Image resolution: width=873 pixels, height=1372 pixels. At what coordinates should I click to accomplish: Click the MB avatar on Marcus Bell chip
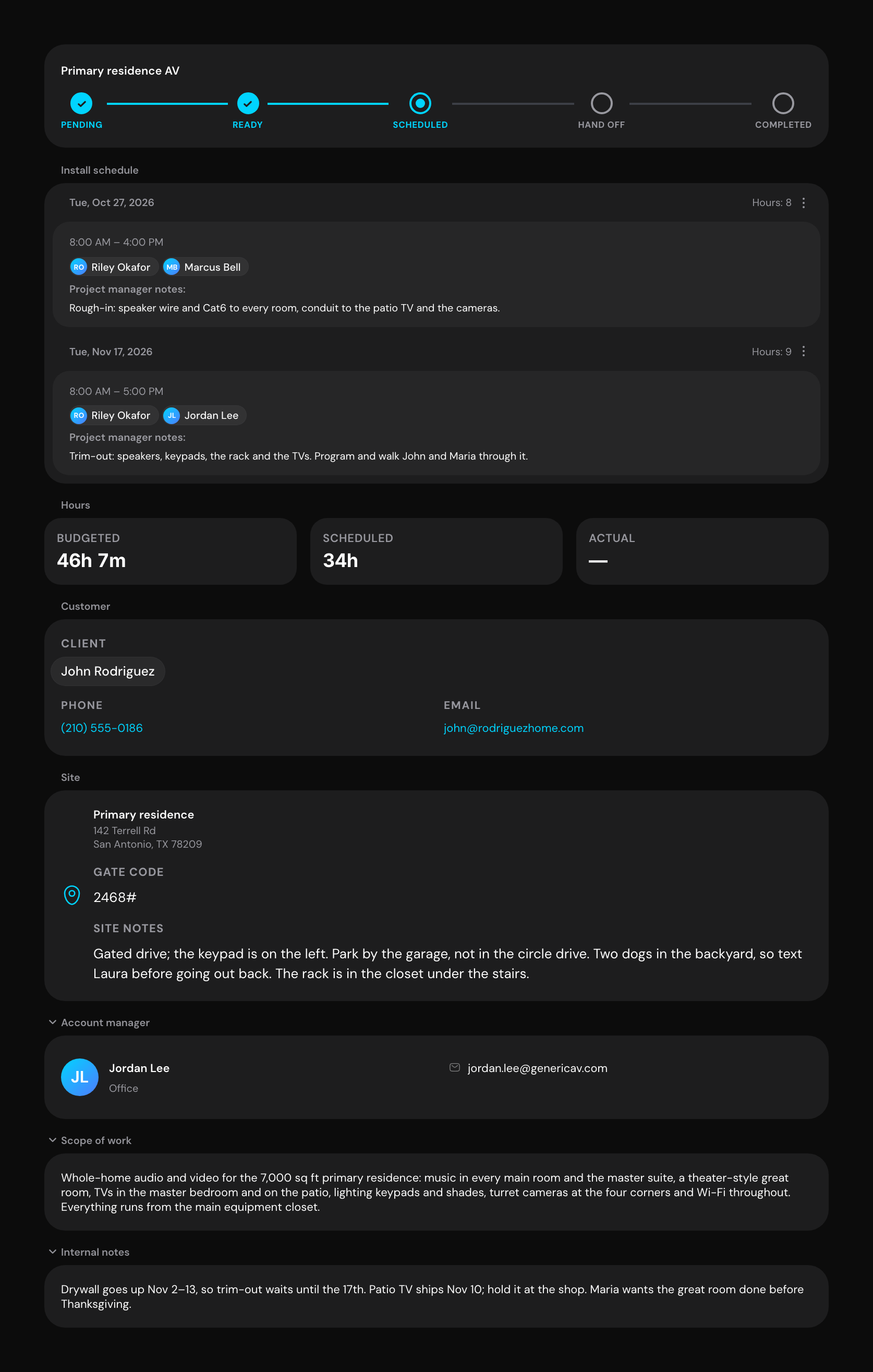pyautogui.click(x=172, y=267)
